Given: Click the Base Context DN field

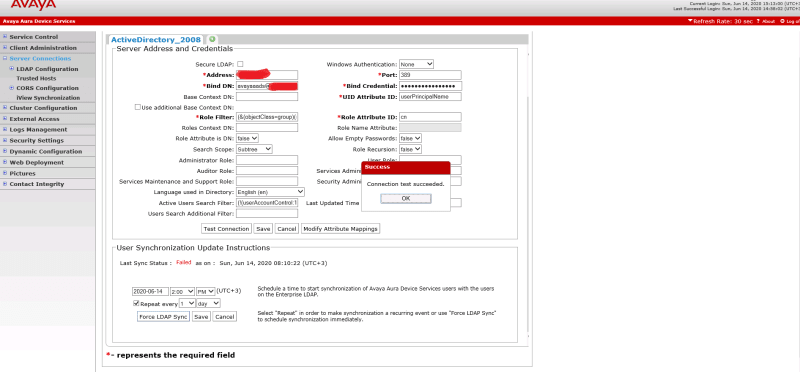Looking at the screenshot, I should click(x=267, y=96).
